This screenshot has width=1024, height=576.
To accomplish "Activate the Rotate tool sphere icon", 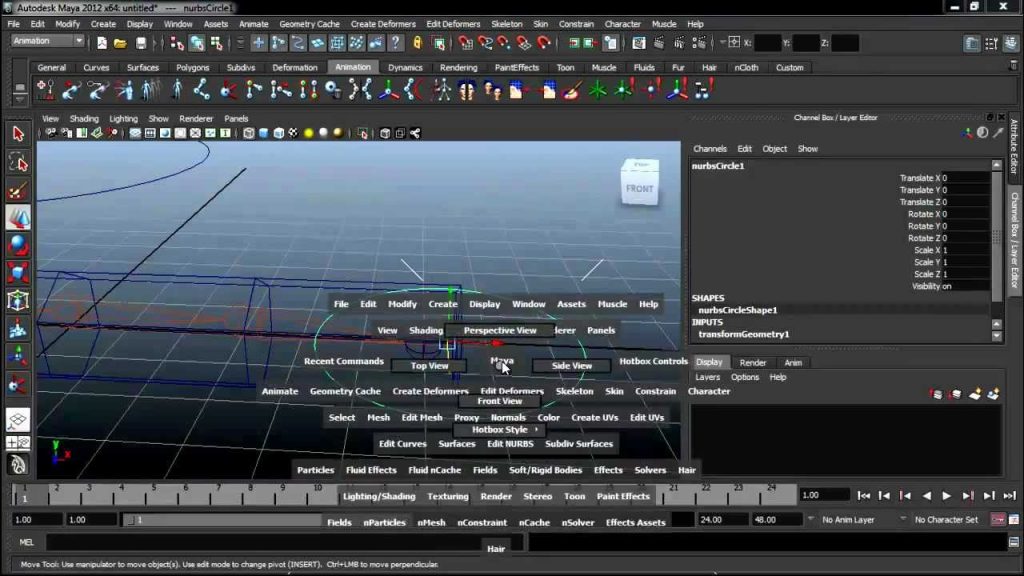I will point(18,246).
